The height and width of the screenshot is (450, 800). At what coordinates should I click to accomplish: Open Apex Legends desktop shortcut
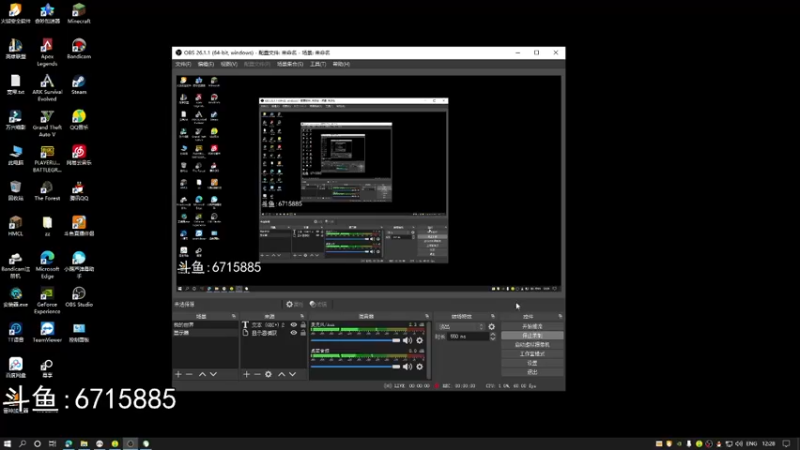[x=47, y=53]
